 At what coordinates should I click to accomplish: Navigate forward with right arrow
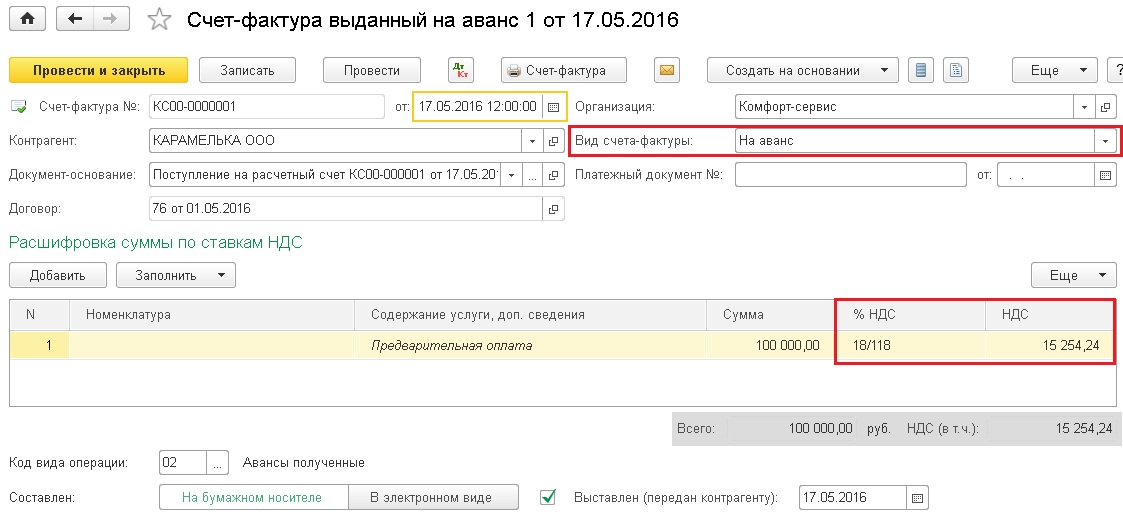tap(110, 20)
